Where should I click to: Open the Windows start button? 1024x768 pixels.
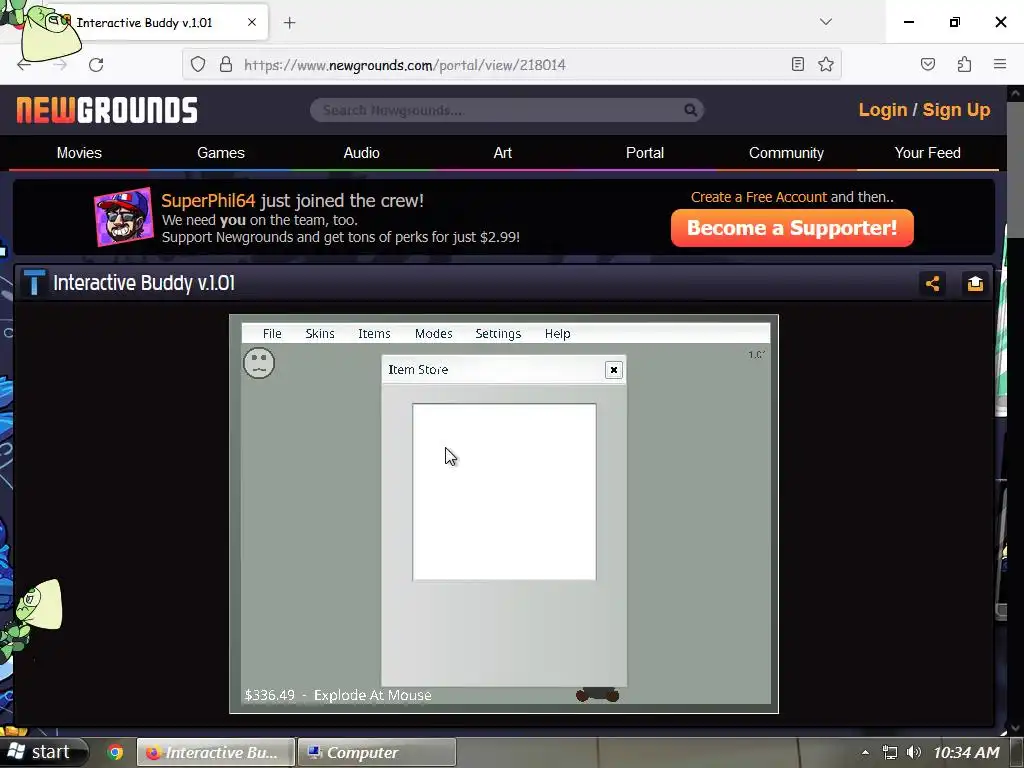click(x=43, y=752)
